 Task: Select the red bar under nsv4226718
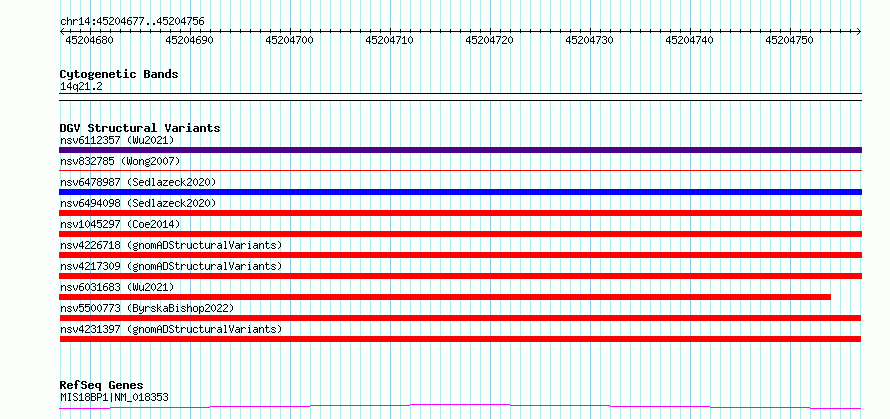460,255
